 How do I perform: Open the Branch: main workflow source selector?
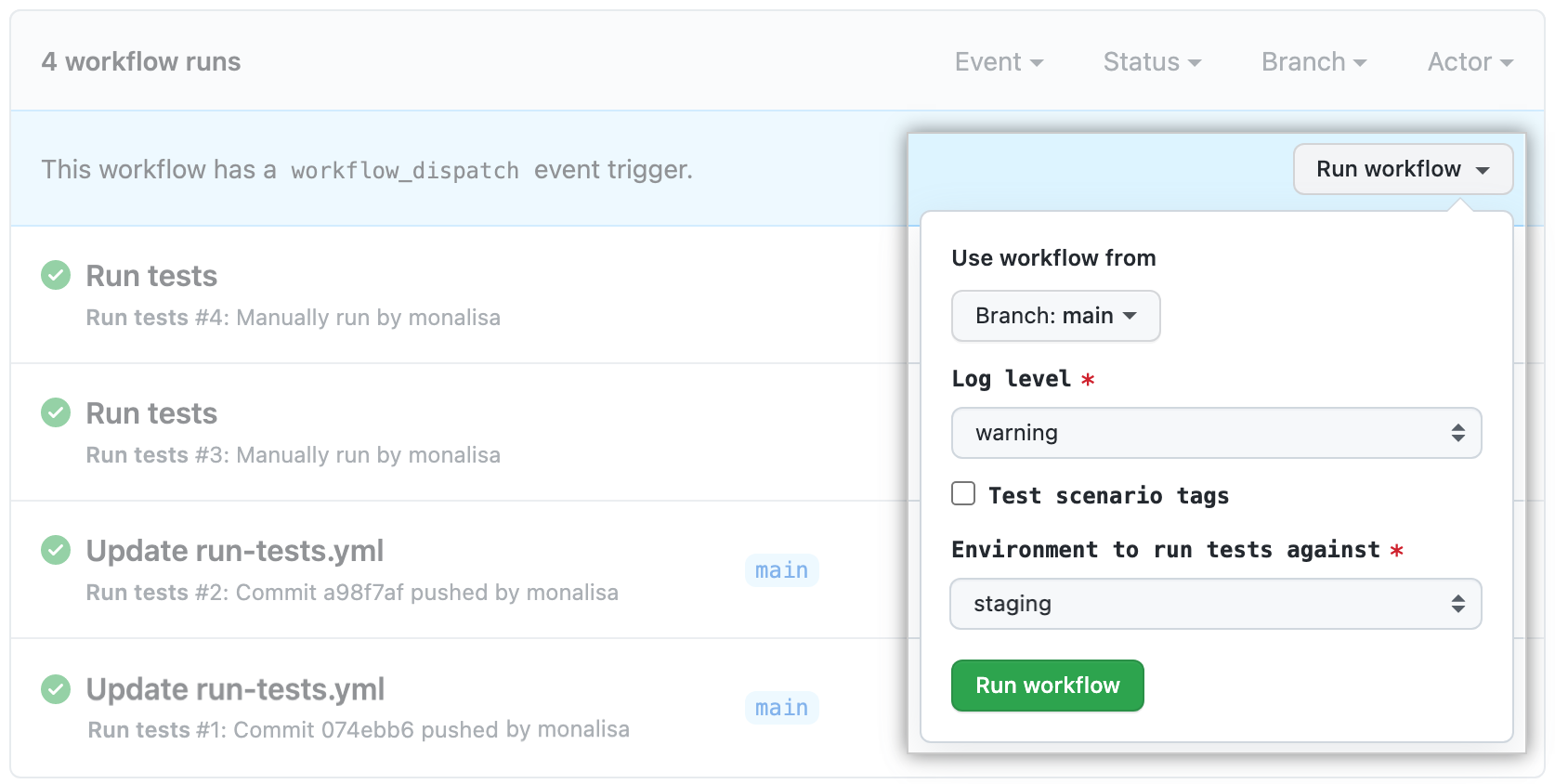(1055, 316)
